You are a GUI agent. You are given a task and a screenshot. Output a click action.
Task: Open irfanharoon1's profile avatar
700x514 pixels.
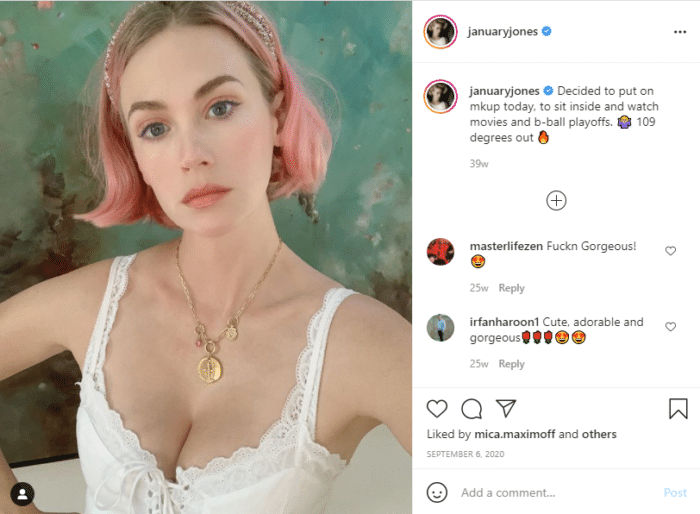pos(440,328)
